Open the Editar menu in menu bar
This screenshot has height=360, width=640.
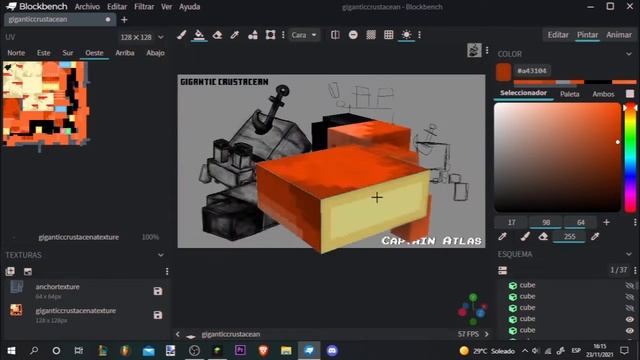(117, 7)
